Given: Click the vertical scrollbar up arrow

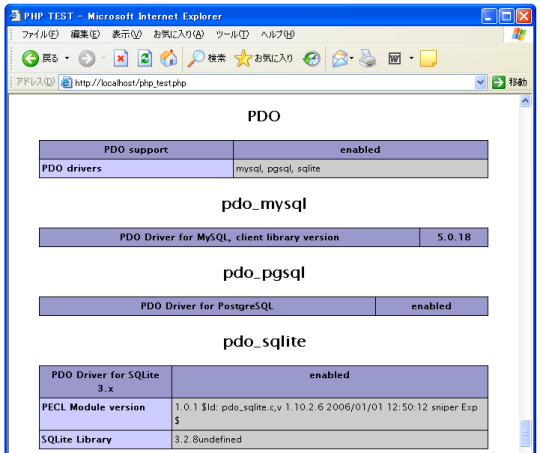Looking at the screenshot, I should [x=525, y=101].
